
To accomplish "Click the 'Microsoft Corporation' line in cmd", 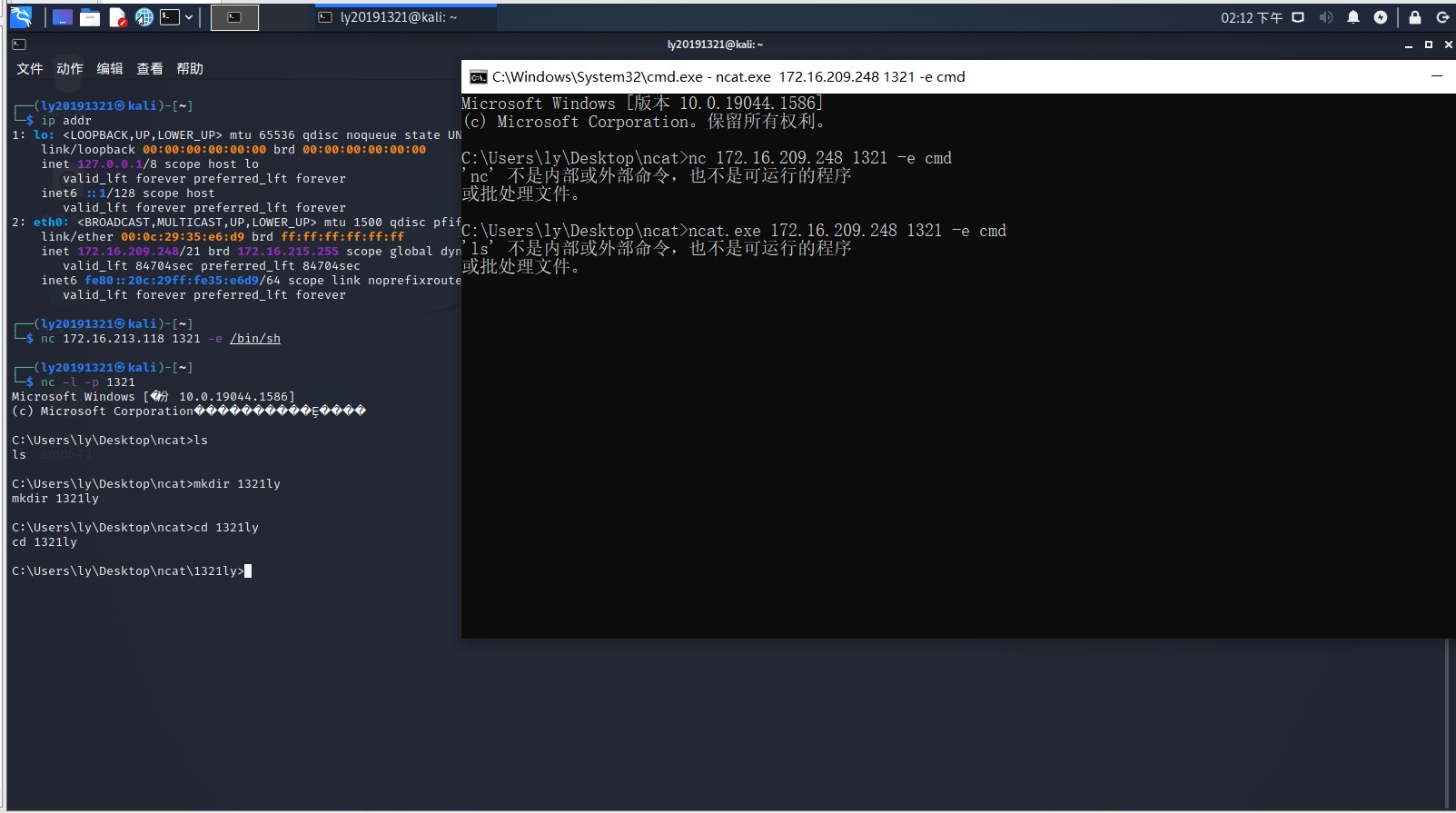I will 644,122.
